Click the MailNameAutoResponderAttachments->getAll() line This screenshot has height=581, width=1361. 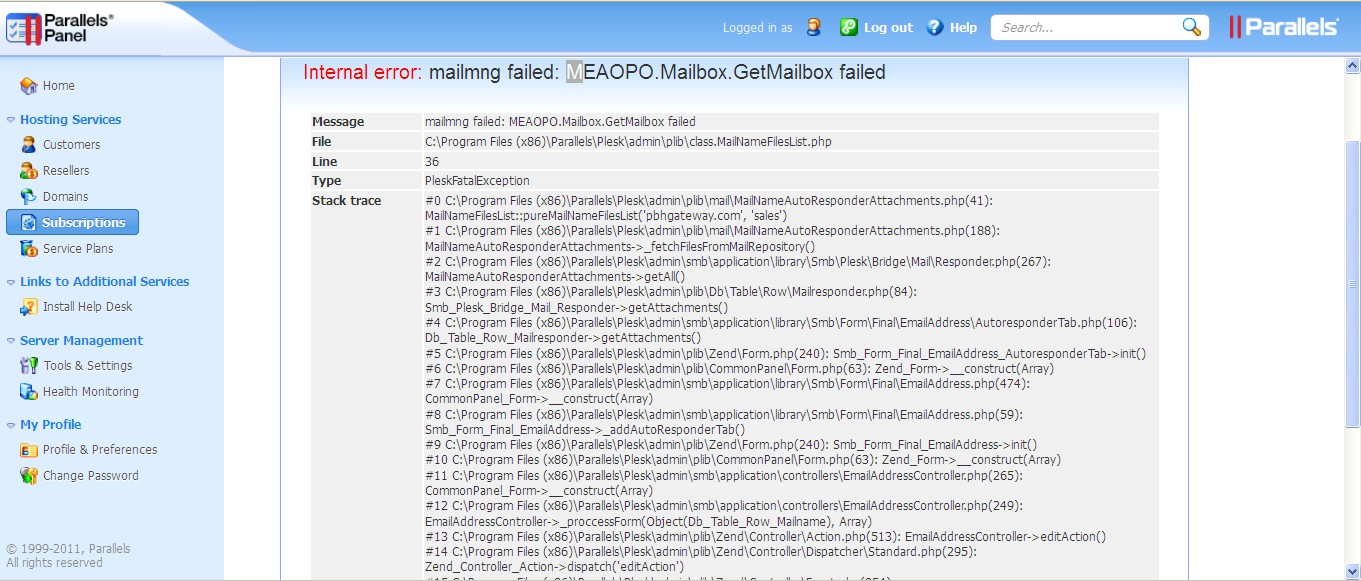pyautogui.click(x=554, y=277)
